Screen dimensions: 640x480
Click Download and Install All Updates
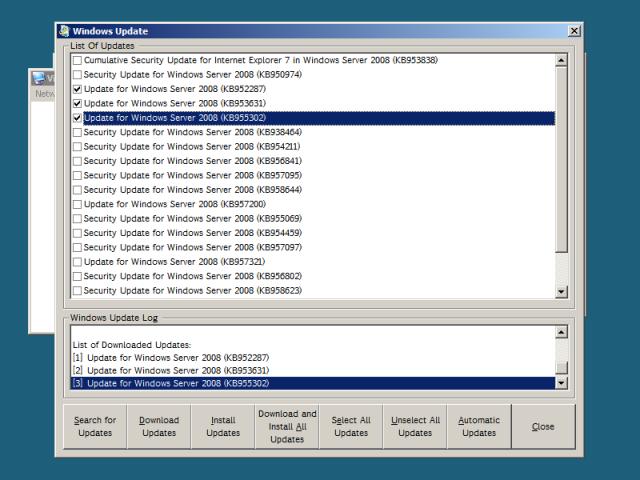tap(287, 427)
